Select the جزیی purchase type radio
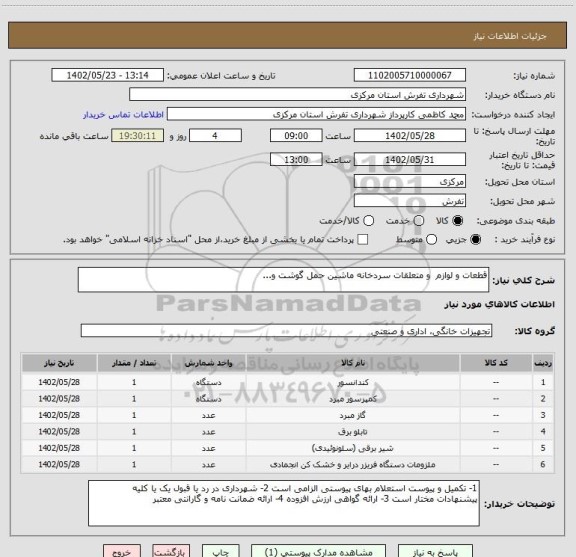 pos(476,240)
